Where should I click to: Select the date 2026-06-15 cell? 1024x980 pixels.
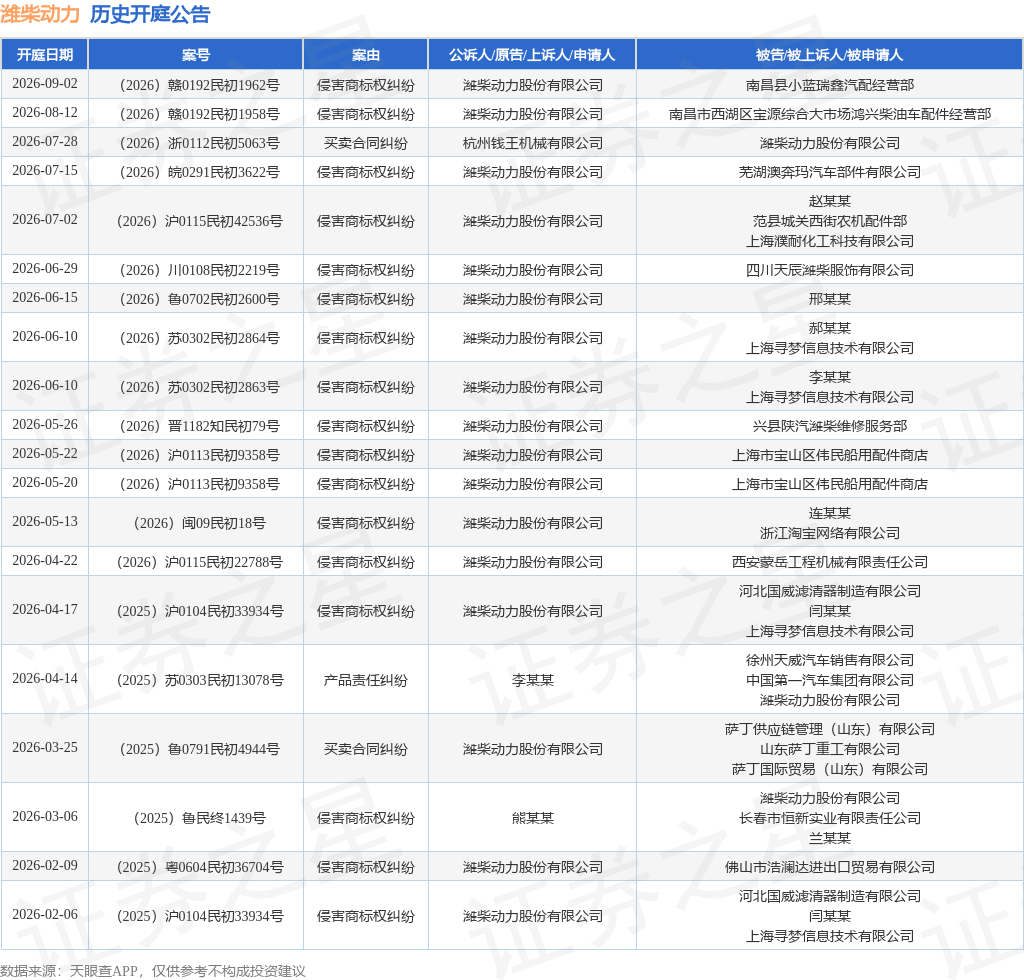[44, 298]
